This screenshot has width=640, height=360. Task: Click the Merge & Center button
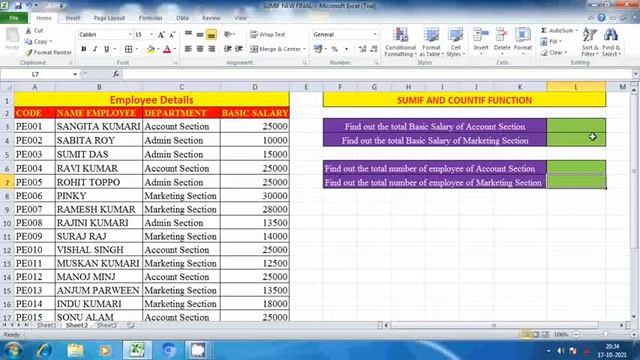[277, 49]
